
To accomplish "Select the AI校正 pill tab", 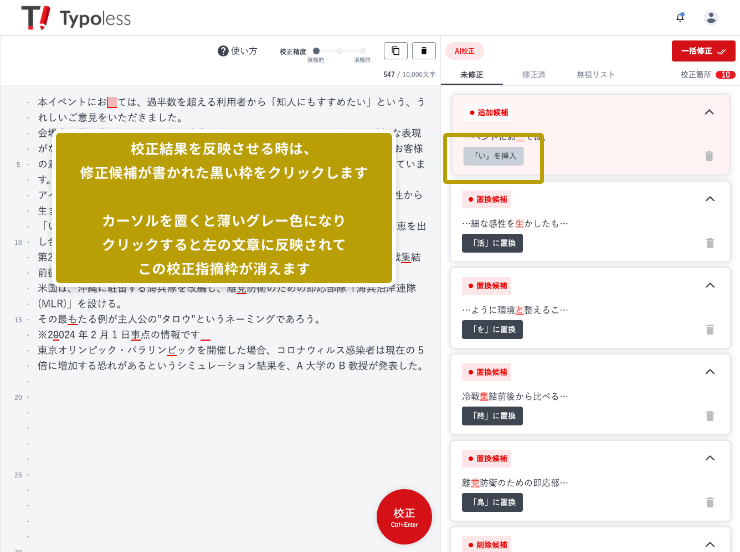I will coord(464,51).
